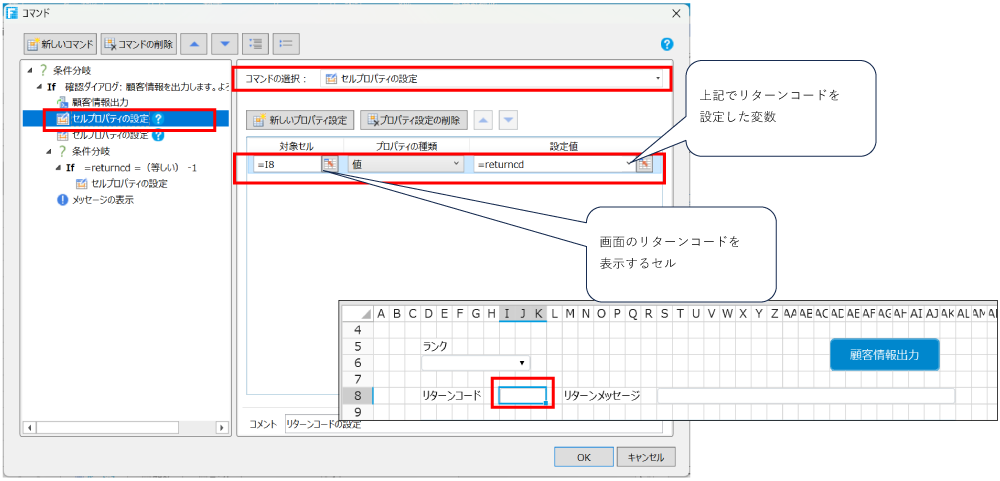Screen dimensions: 1000x481
Task: Click the リターンコード label on the sheet
Action: click(x=452, y=396)
